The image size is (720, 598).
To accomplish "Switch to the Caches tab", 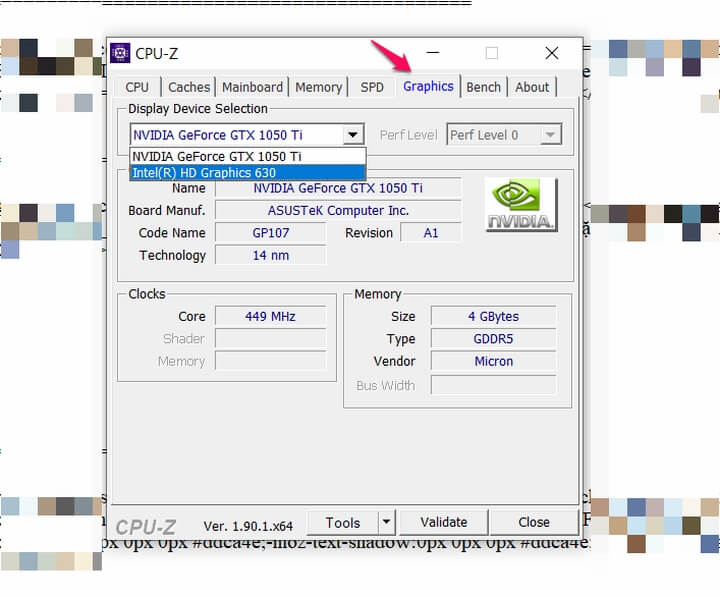I will coord(189,87).
